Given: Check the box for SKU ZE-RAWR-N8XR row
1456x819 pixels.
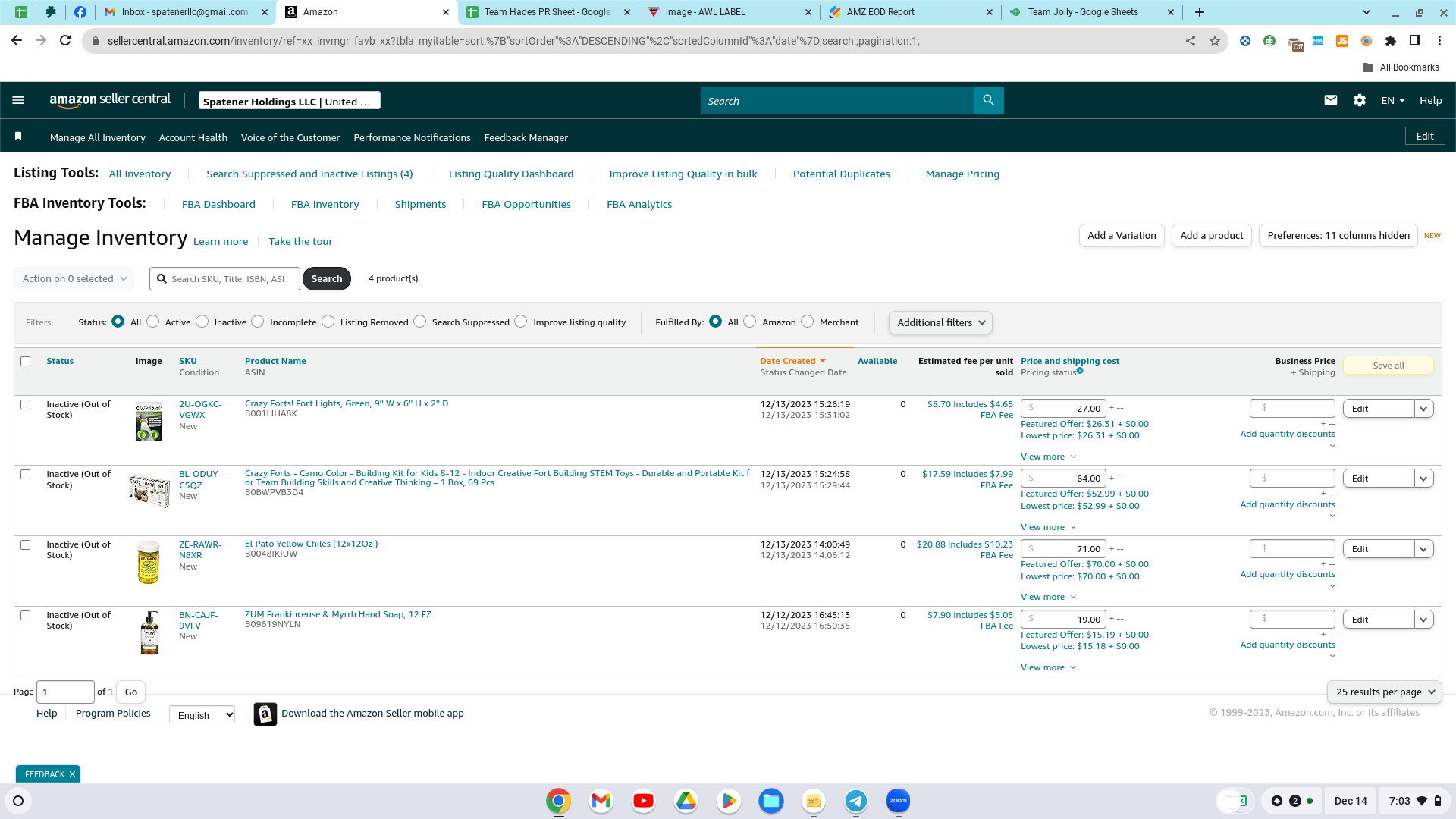Looking at the screenshot, I should [26, 544].
